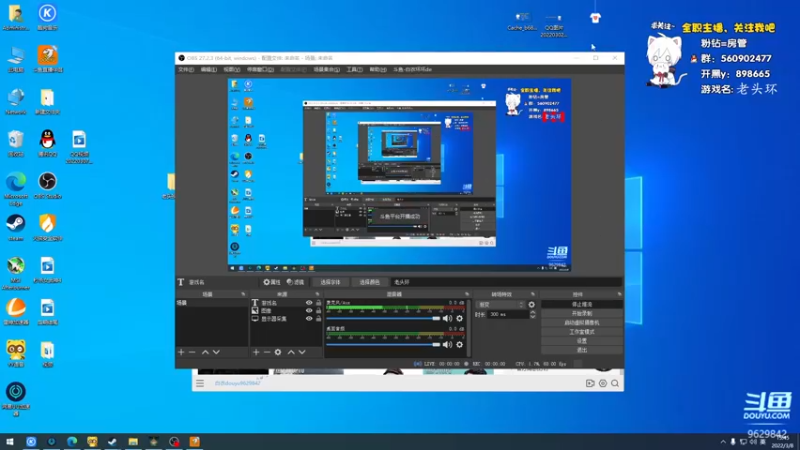Open Settings from Controls dock

[x=582, y=341]
